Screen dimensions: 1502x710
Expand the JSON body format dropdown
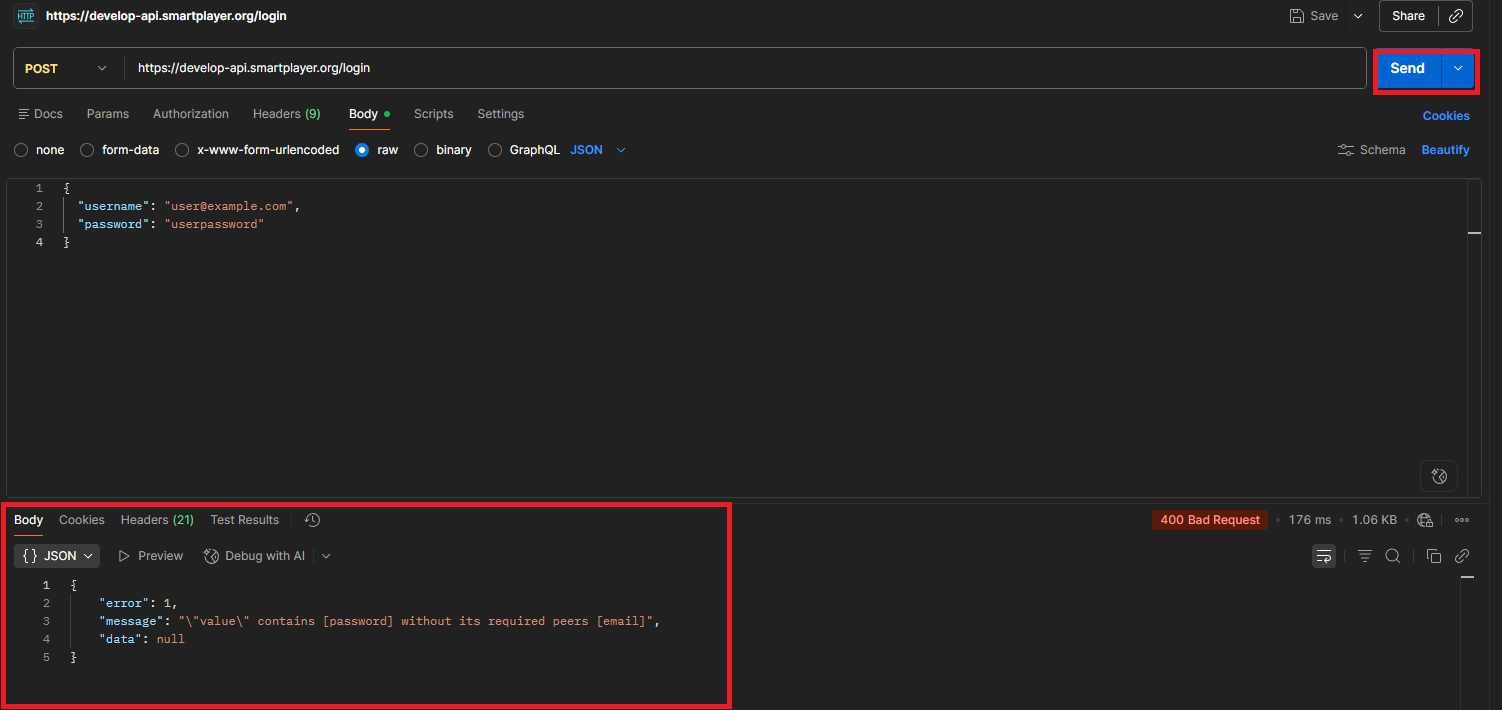pos(598,150)
